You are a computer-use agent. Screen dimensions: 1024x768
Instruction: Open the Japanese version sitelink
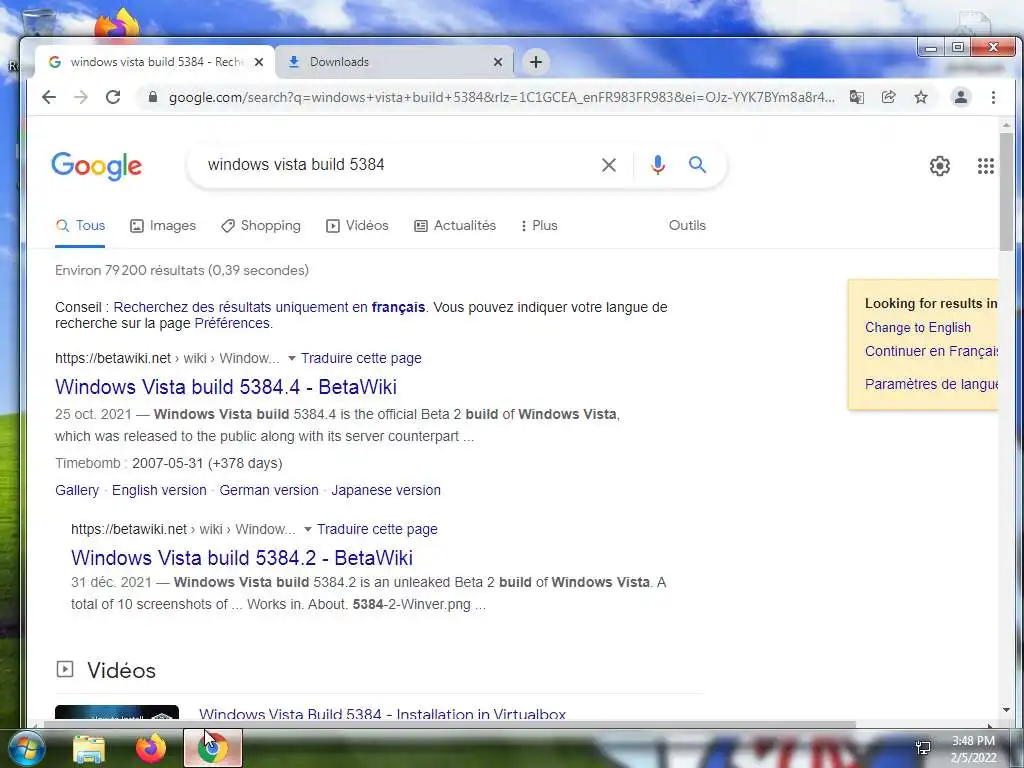386,490
